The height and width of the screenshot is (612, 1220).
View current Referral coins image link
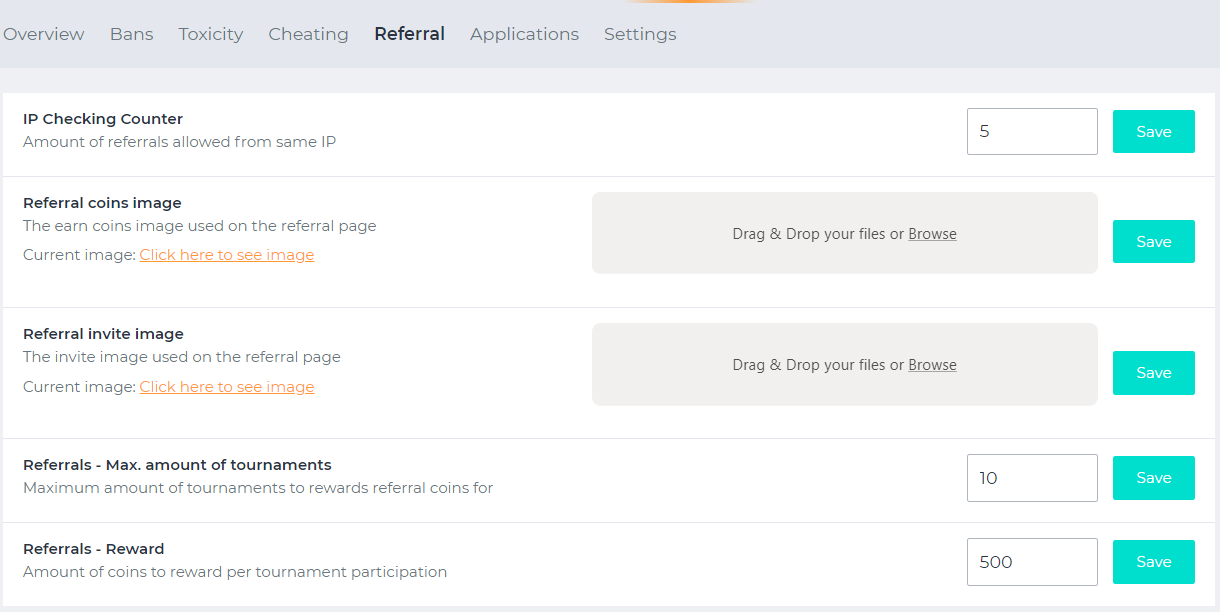pyautogui.click(x=227, y=255)
